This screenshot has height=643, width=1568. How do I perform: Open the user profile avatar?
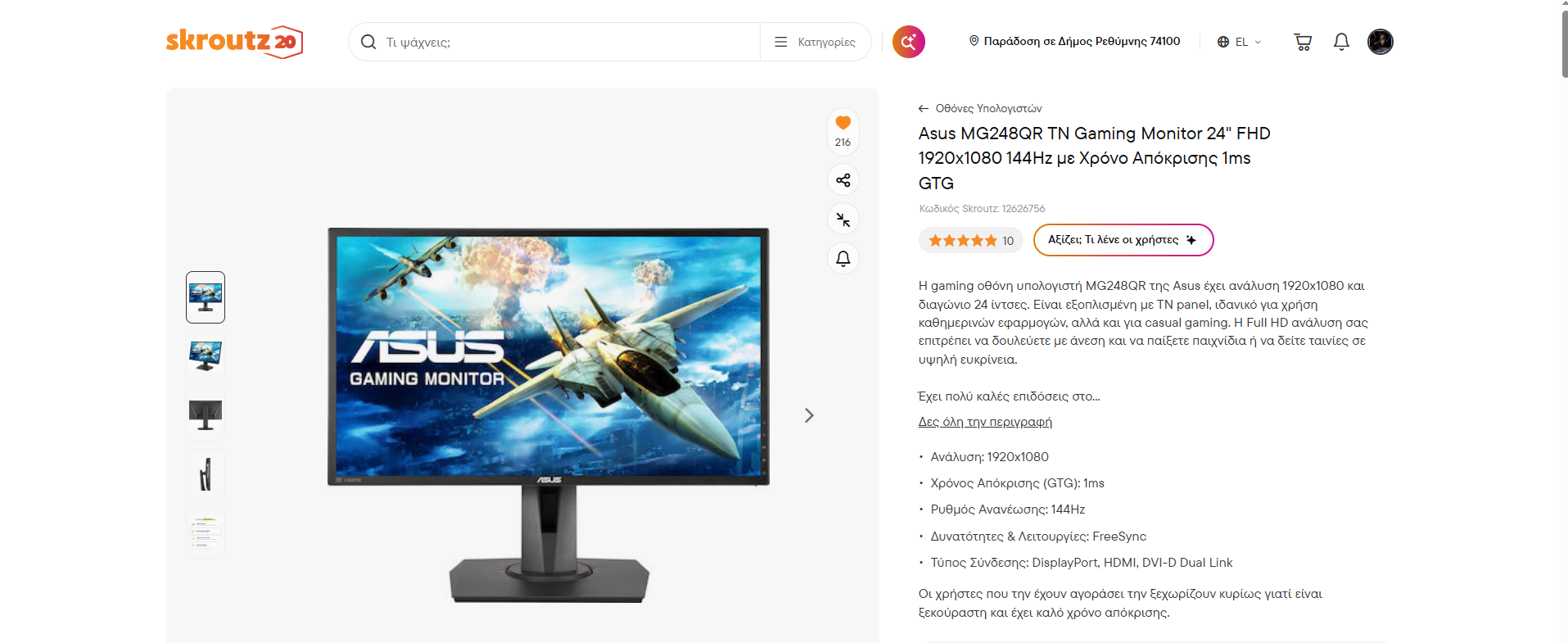[1380, 42]
